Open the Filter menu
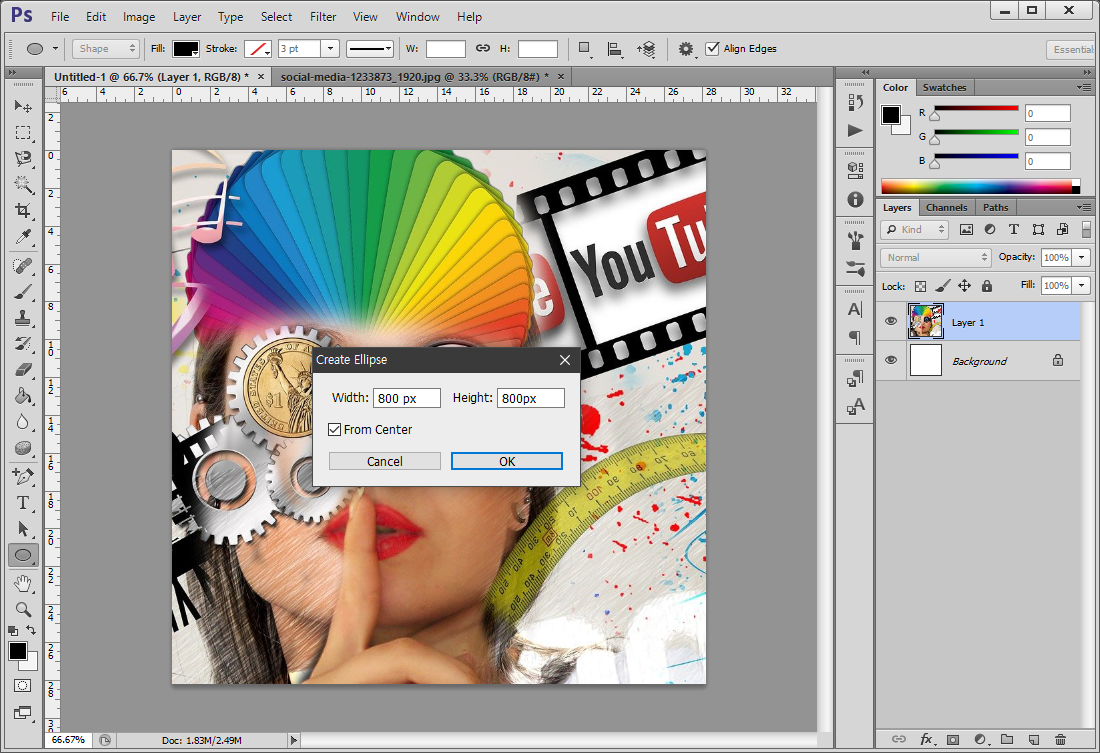This screenshot has width=1100, height=753. point(323,17)
